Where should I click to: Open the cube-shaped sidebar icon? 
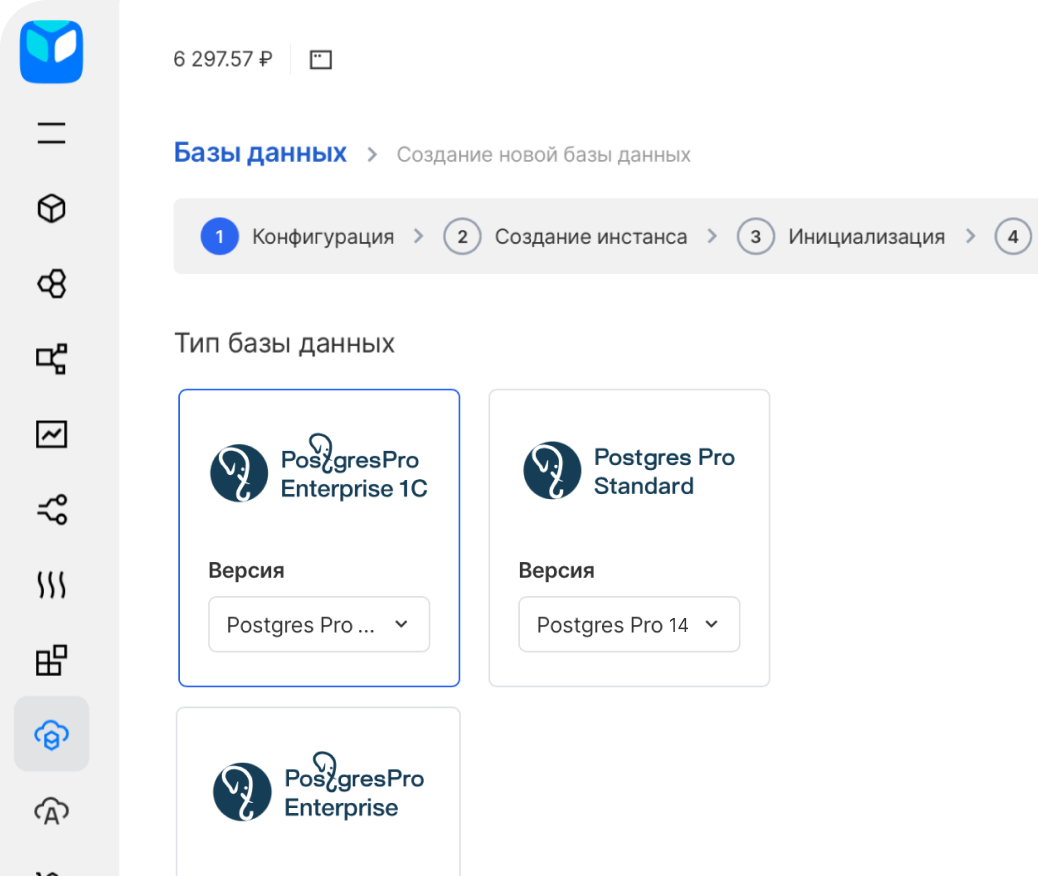(52, 209)
